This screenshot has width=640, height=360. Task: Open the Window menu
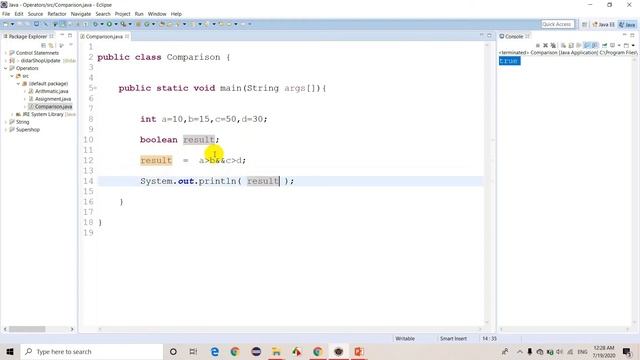click(x=157, y=14)
